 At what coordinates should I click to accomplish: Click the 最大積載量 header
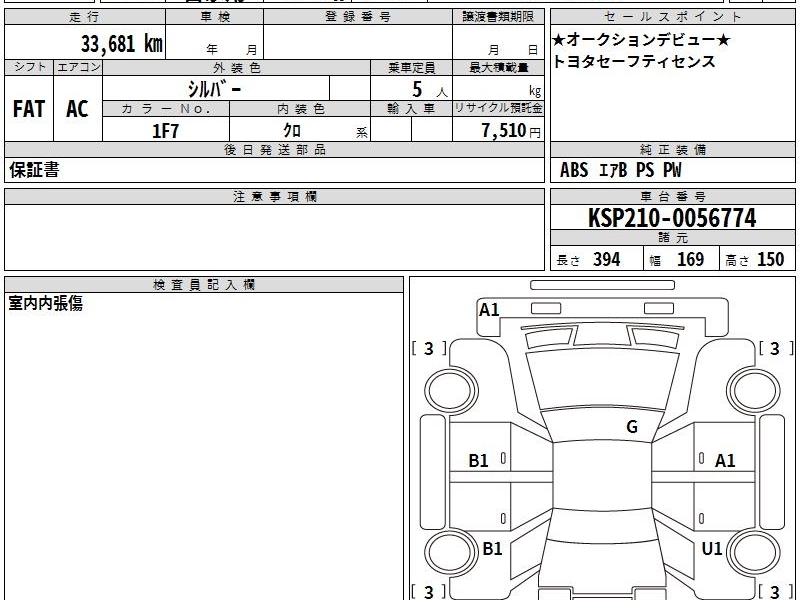pos(498,67)
